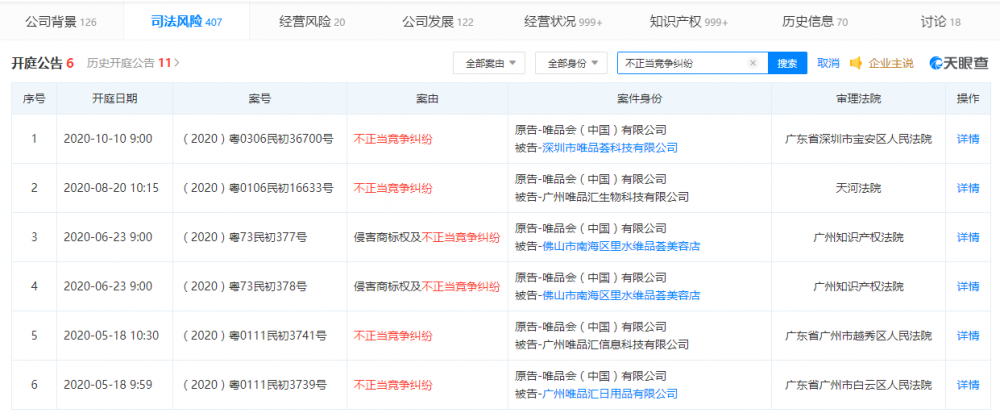Screen dimensions: 1000x413
Task: Expand 历史开庭公告 11 list
Action: pos(133,62)
